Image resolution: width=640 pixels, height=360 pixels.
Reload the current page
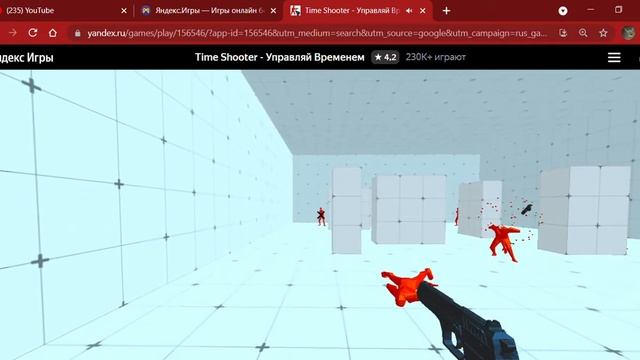[33, 33]
